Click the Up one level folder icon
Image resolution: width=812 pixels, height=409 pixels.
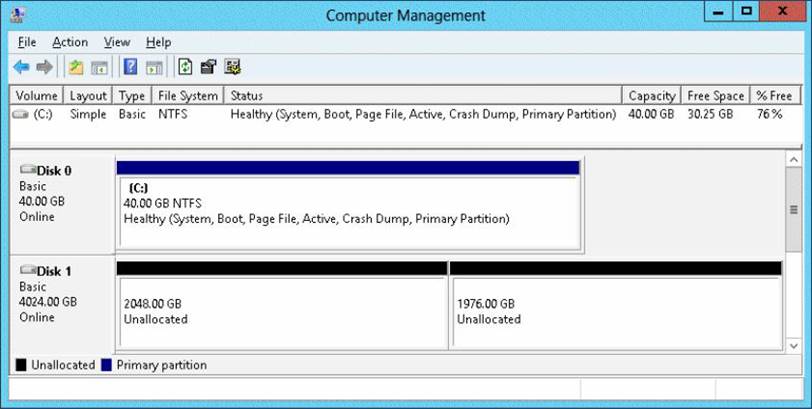[75, 68]
